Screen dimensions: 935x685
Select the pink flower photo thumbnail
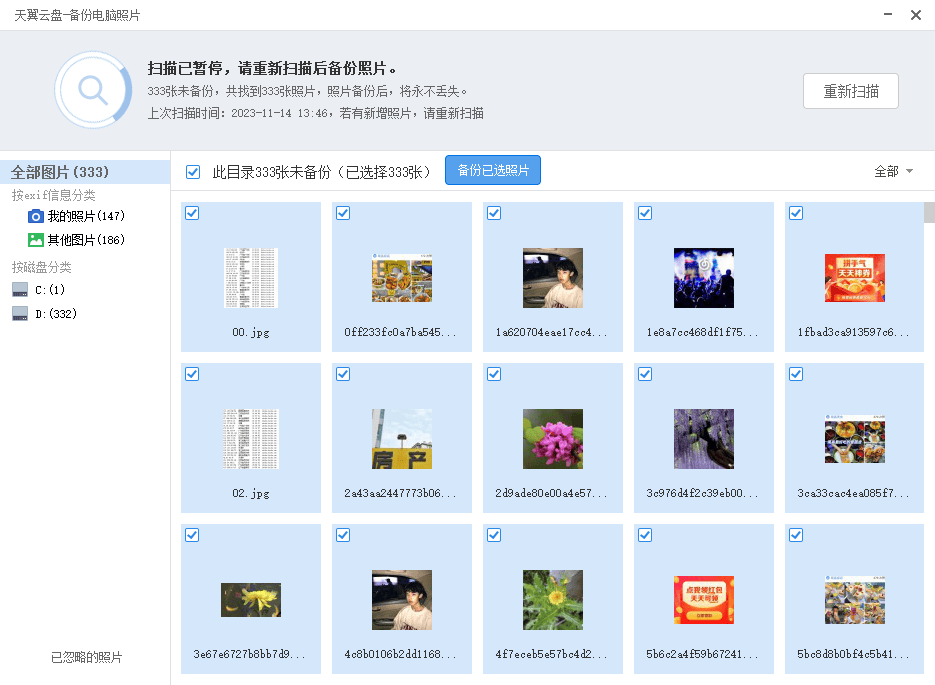click(553, 439)
